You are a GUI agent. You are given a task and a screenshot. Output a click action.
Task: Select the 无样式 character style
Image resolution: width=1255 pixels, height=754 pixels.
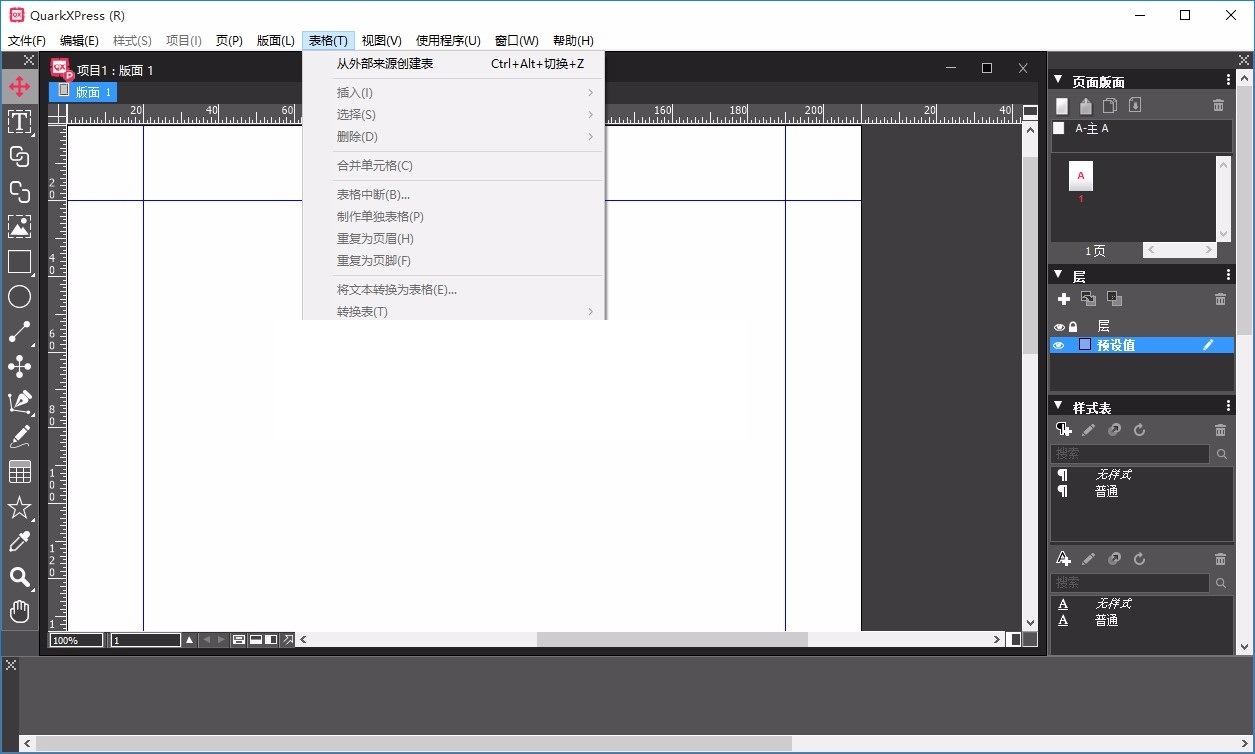(1113, 604)
